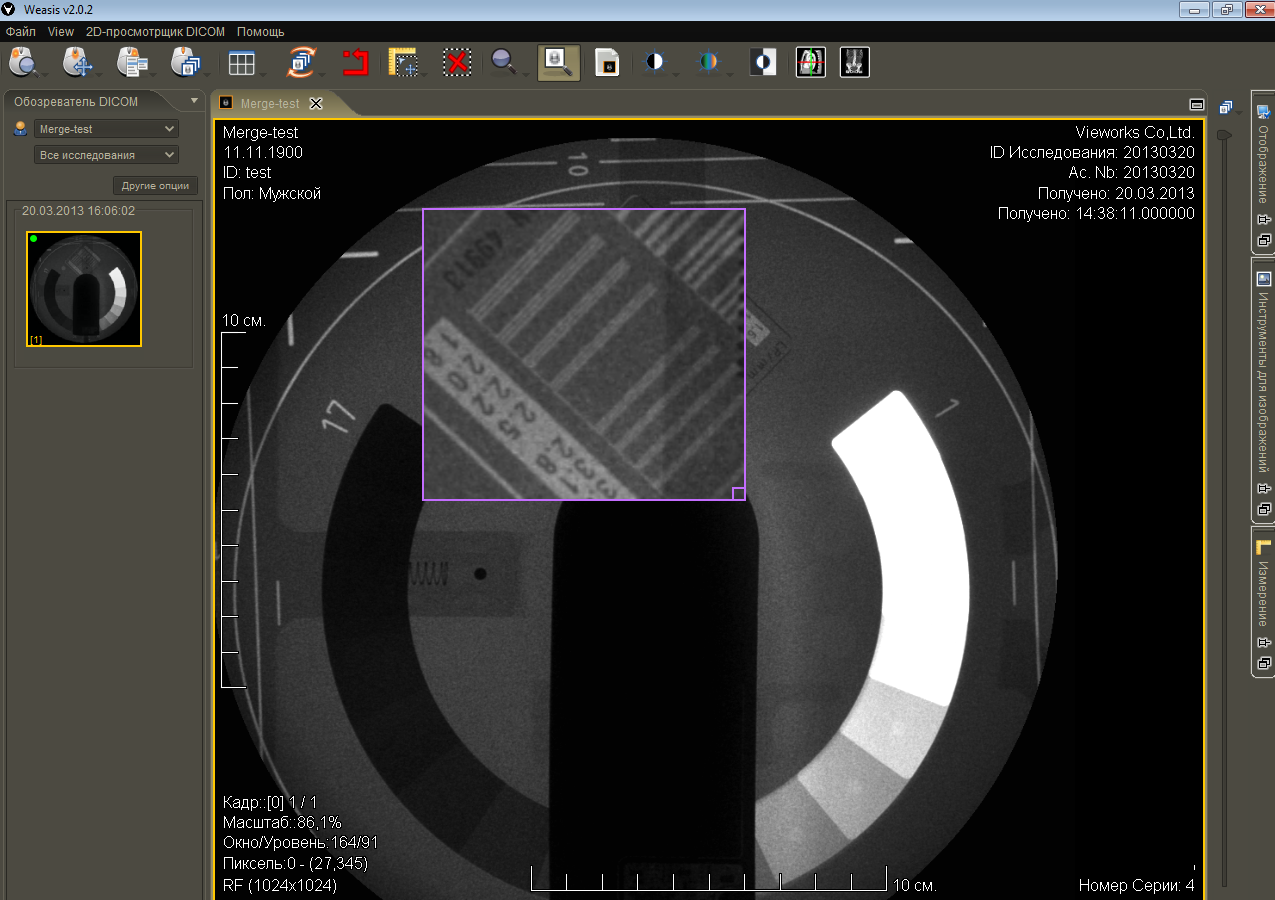
Task: Click the window/level preset contrast icon
Action: pyautogui.click(x=654, y=62)
